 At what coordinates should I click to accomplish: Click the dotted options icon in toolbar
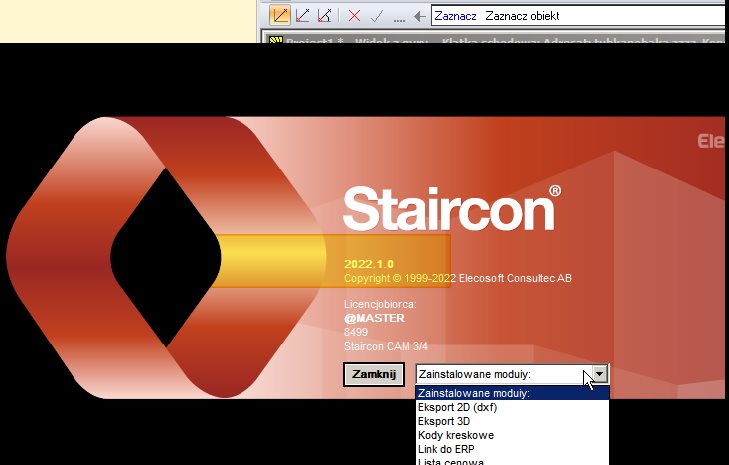399,20
